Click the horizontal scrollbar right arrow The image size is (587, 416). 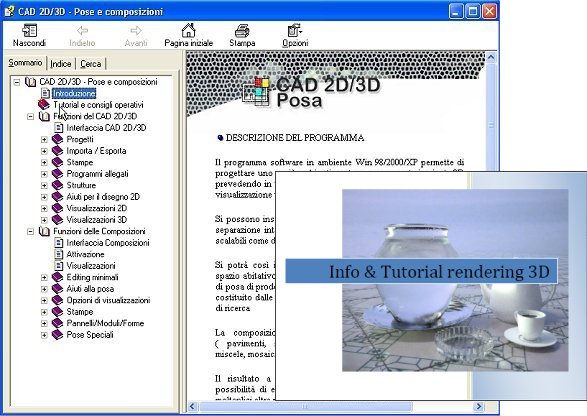[x=478, y=406]
